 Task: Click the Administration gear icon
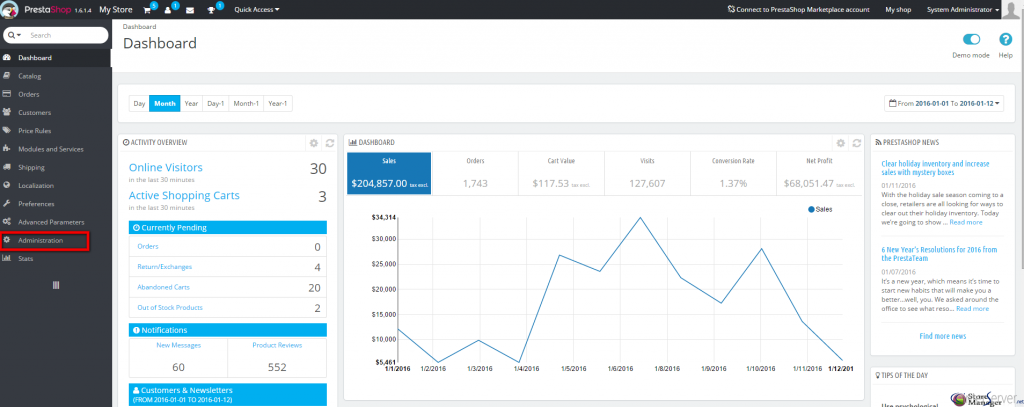coord(7,240)
